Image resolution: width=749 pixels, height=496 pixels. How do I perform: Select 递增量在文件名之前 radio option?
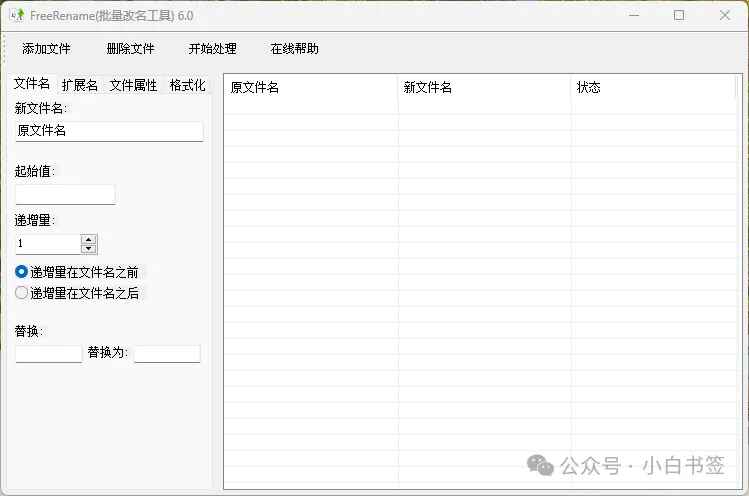pyautogui.click(x=76, y=272)
